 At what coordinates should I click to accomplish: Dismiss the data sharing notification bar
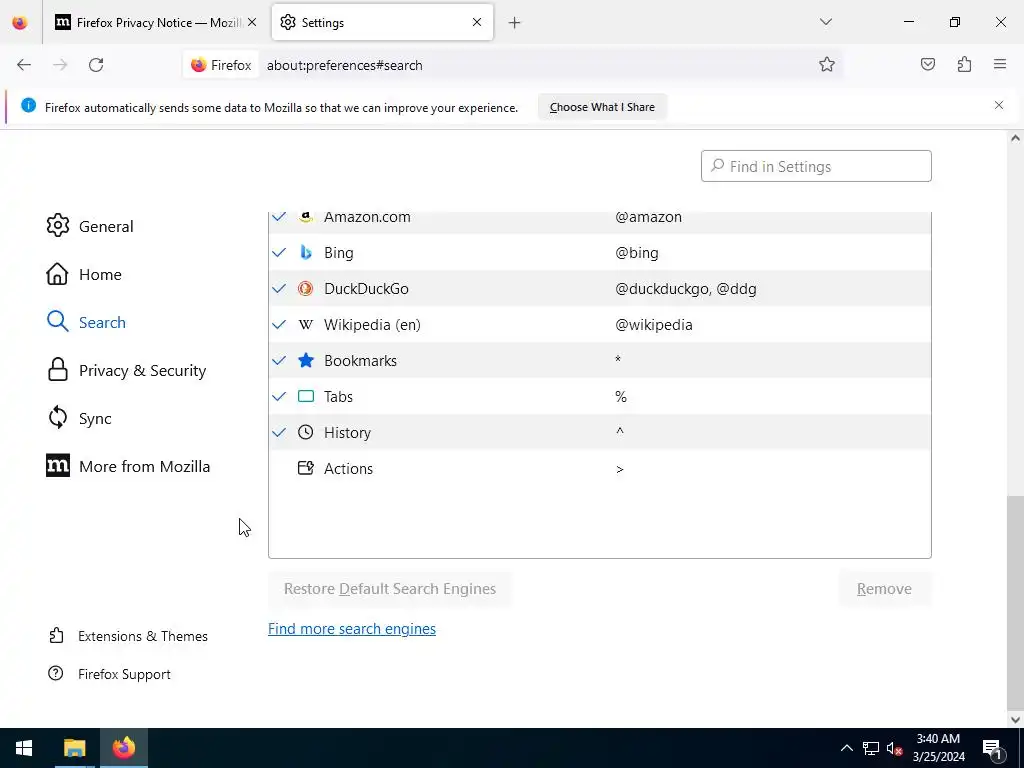coord(999,105)
